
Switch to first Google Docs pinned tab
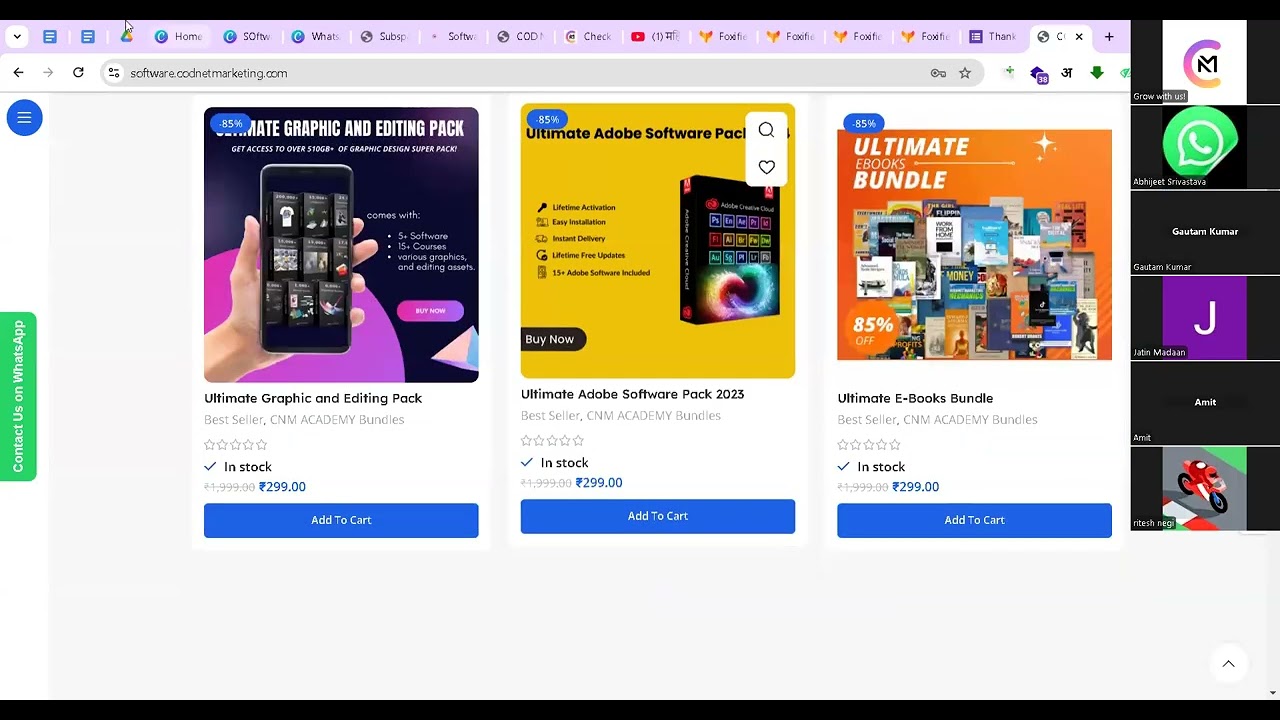pos(50,37)
